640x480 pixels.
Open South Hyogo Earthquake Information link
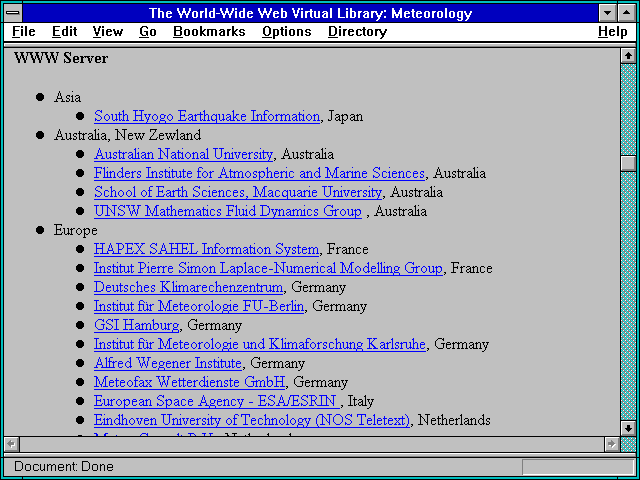(x=207, y=116)
